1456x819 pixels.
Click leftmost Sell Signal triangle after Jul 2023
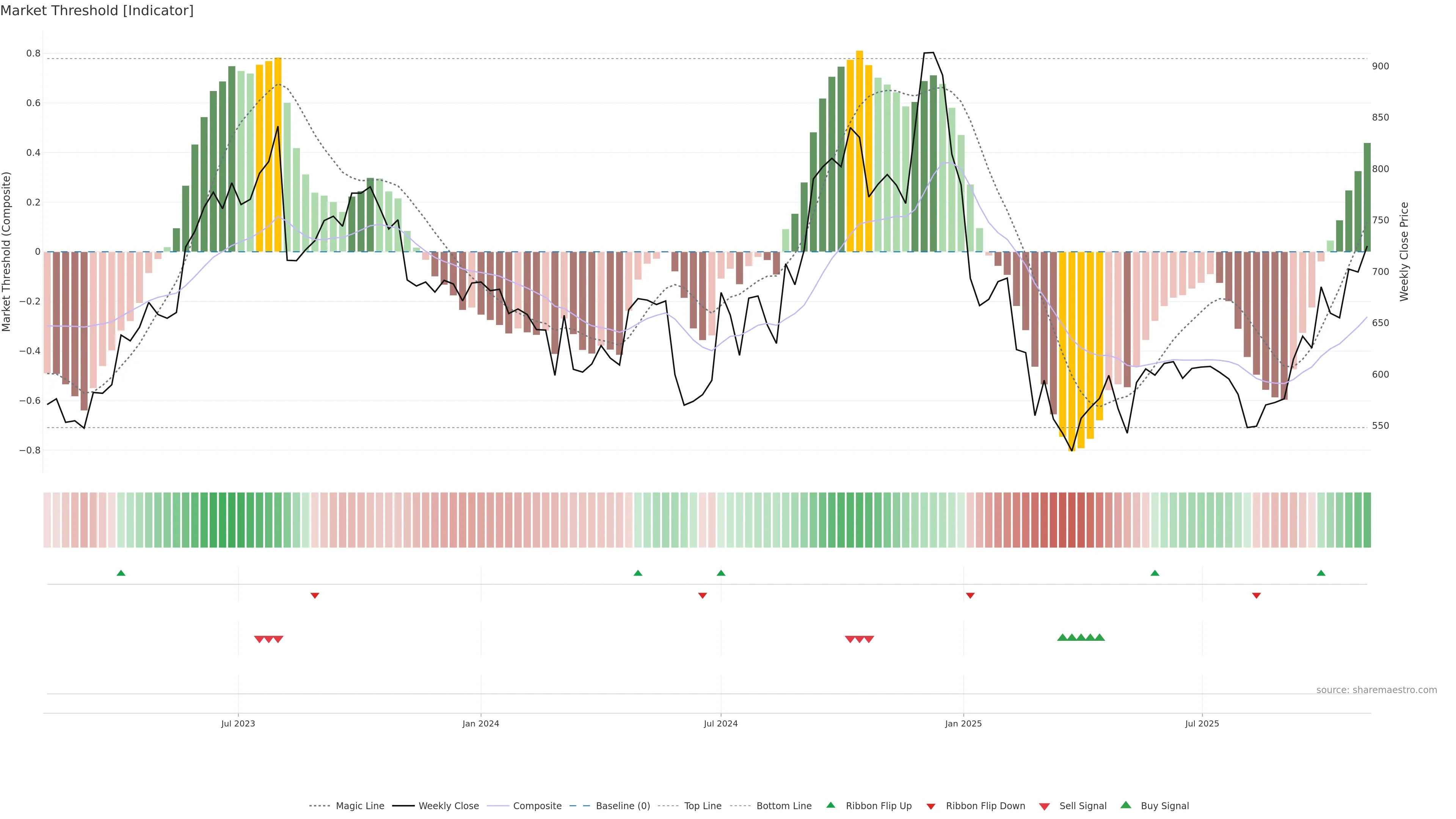pos(259,639)
